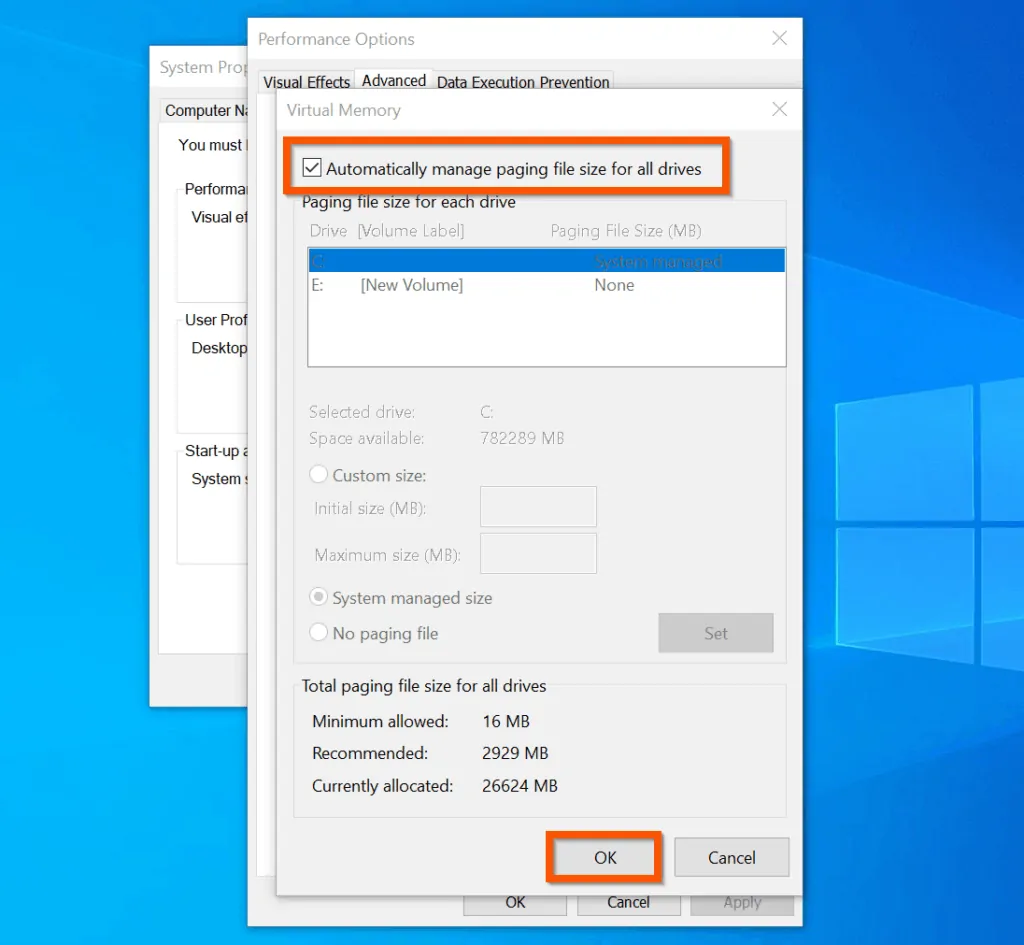Click Cancel in the Virtual Memory dialog
Image resolution: width=1024 pixels, height=945 pixels.
click(731, 857)
